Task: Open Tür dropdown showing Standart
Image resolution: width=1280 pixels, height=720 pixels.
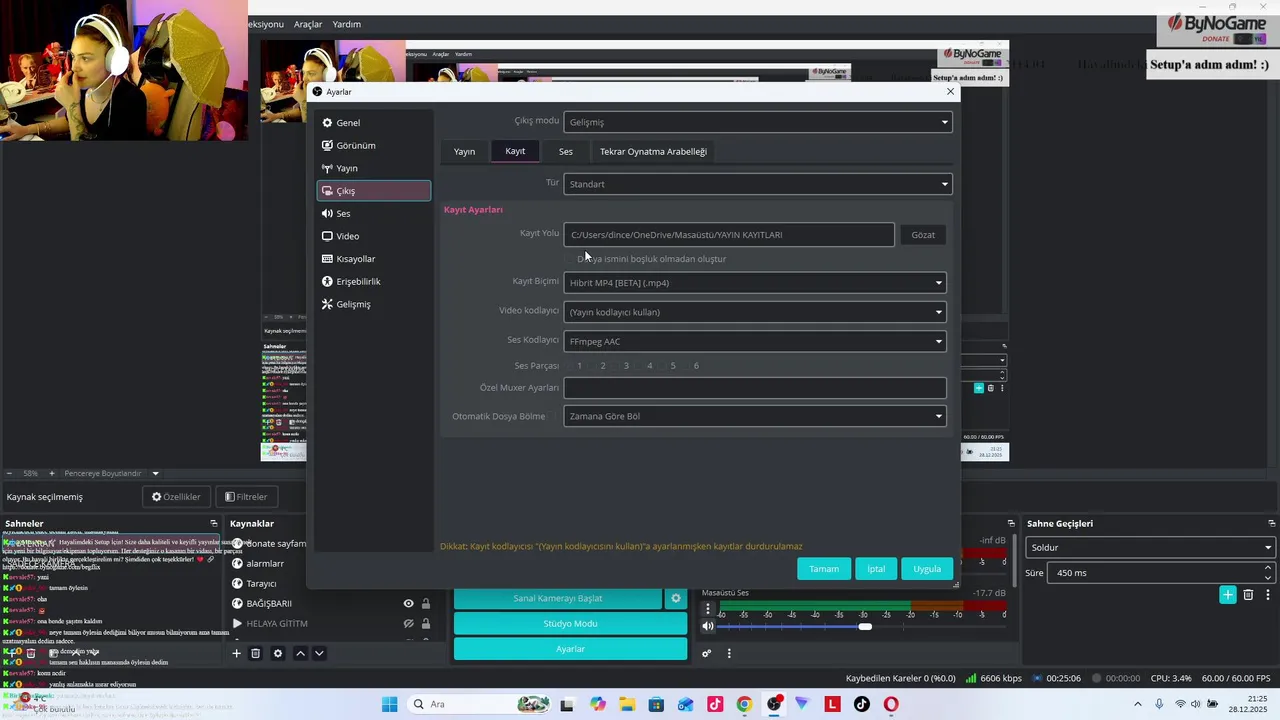Action: [757, 184]
